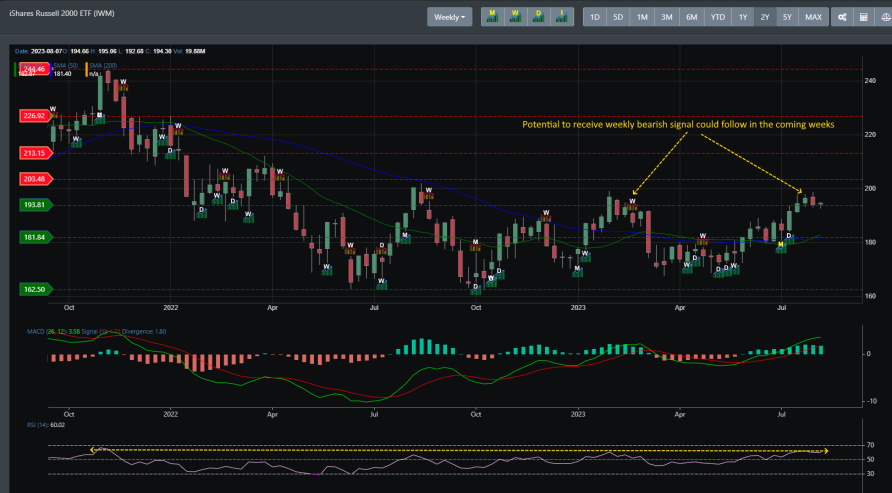This screenshot has width=892, height=493.
Task: Select the 213.15 red level label
Action: [x=35, y=153]
